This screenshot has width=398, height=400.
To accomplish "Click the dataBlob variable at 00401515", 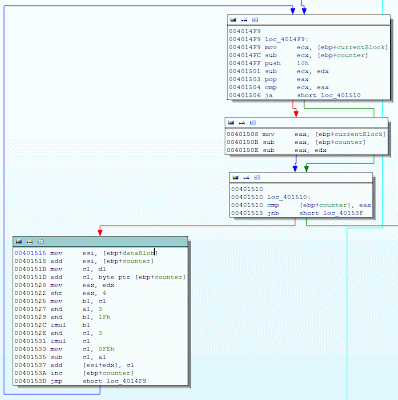I will point(139,253).
